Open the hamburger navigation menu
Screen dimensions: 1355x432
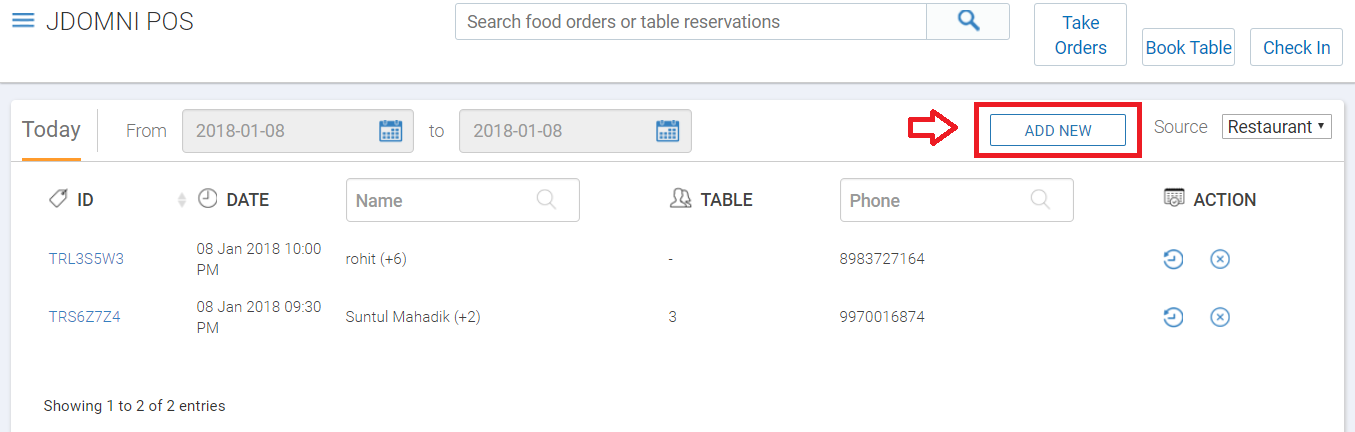(23, 21)
